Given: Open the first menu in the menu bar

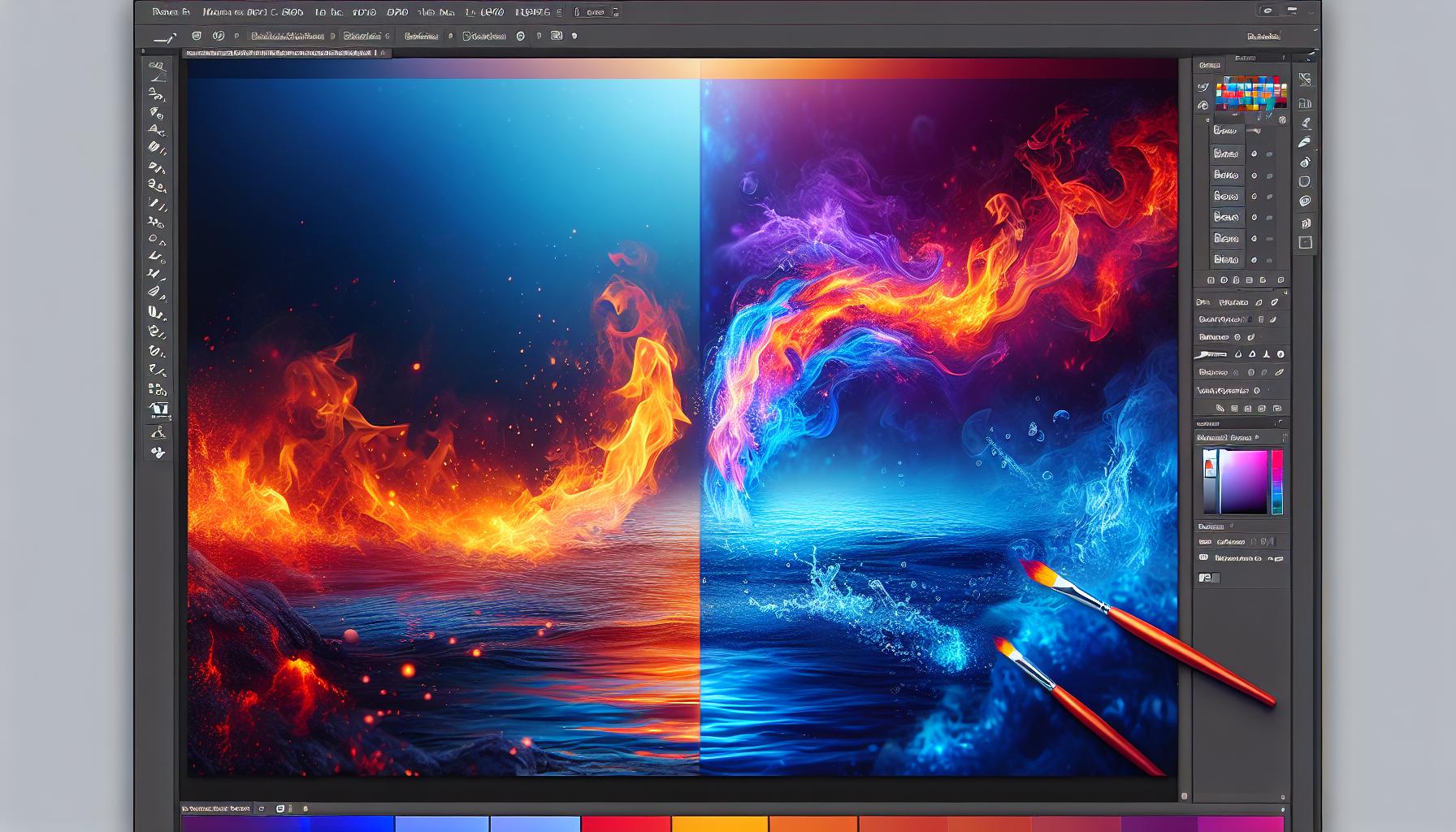Looking at the screenshot, I should click(x=171, y=12).
